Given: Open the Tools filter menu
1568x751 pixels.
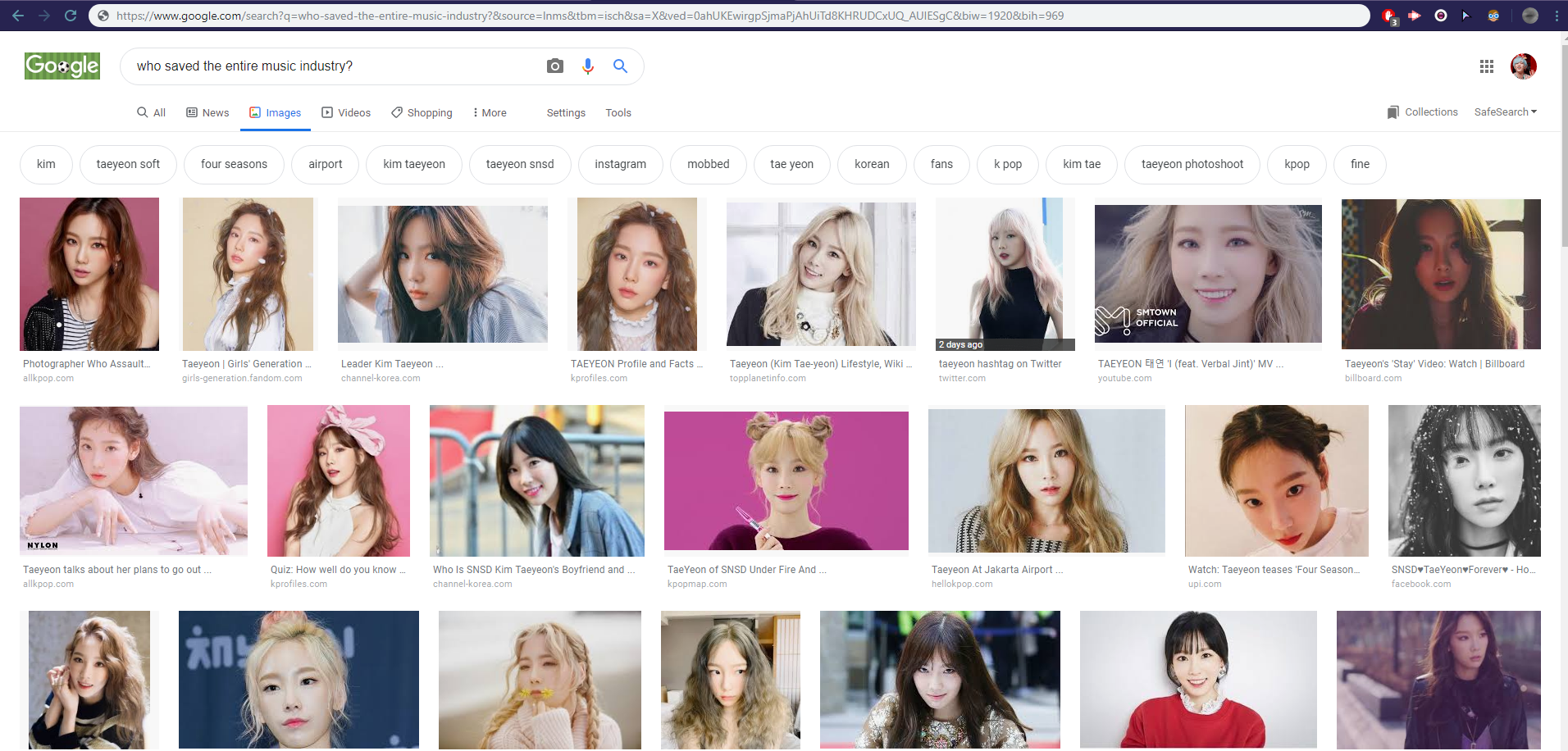Looking at the screenshot, I should click(x=618, y=113).
